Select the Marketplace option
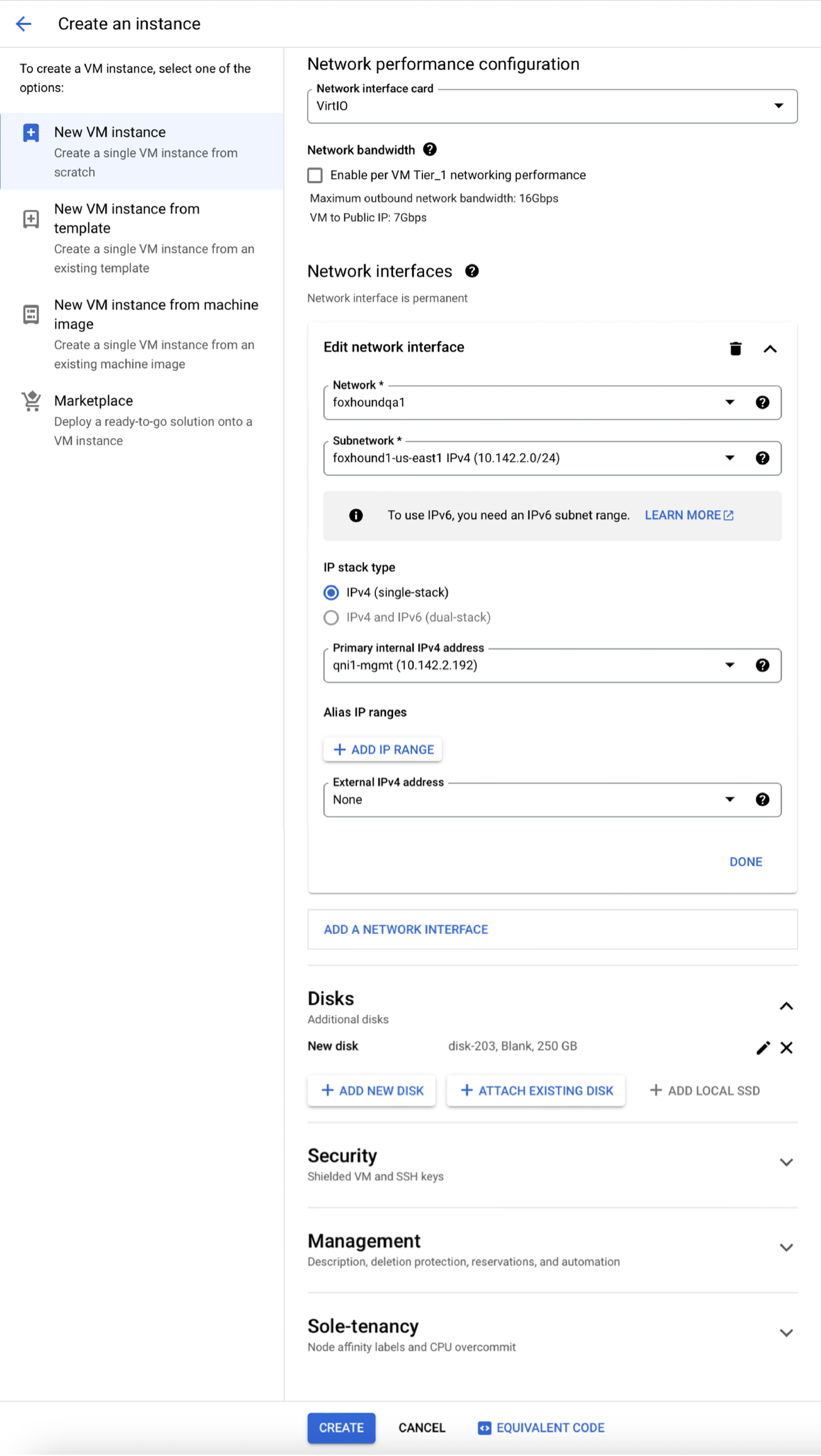 (x=142, y=420)
